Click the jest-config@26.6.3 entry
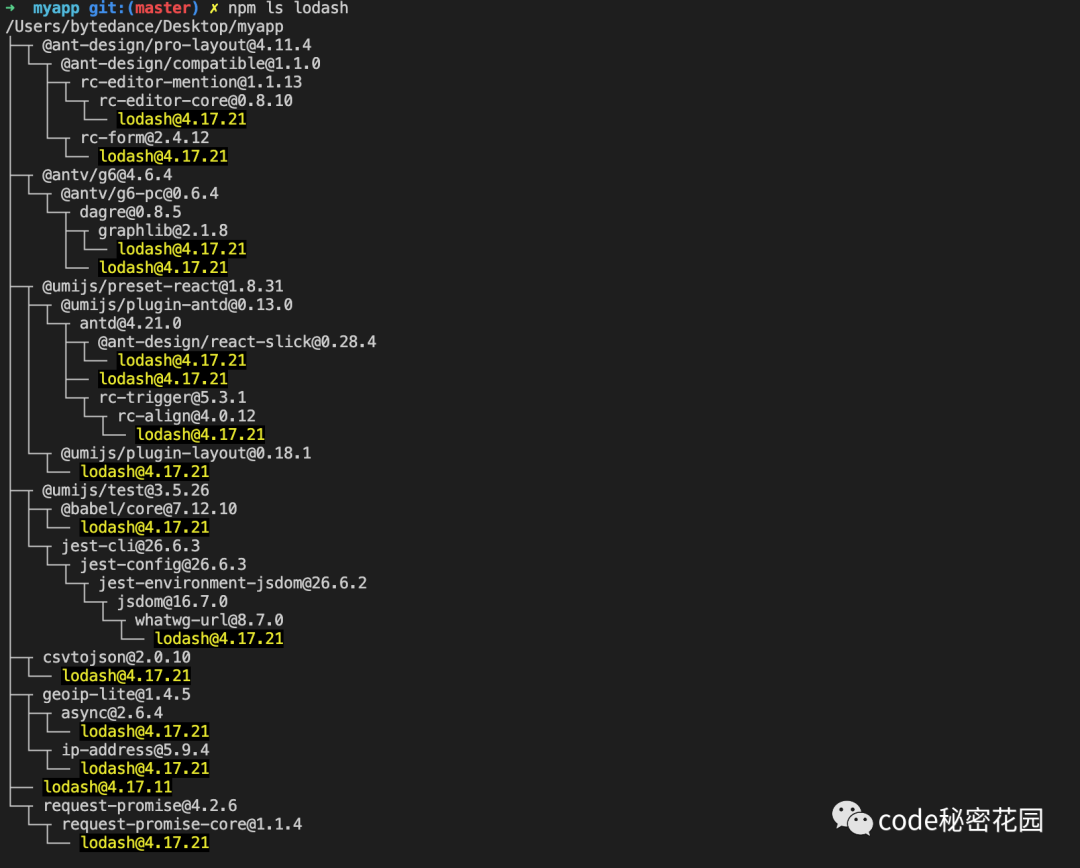Viewport: 1080px width, 868px height. pos(163,565)
